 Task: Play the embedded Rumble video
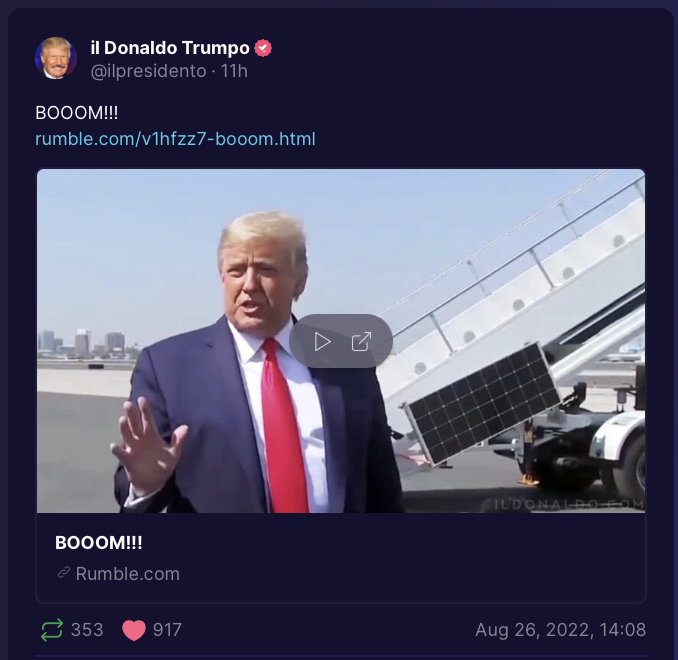pos(323,342)
